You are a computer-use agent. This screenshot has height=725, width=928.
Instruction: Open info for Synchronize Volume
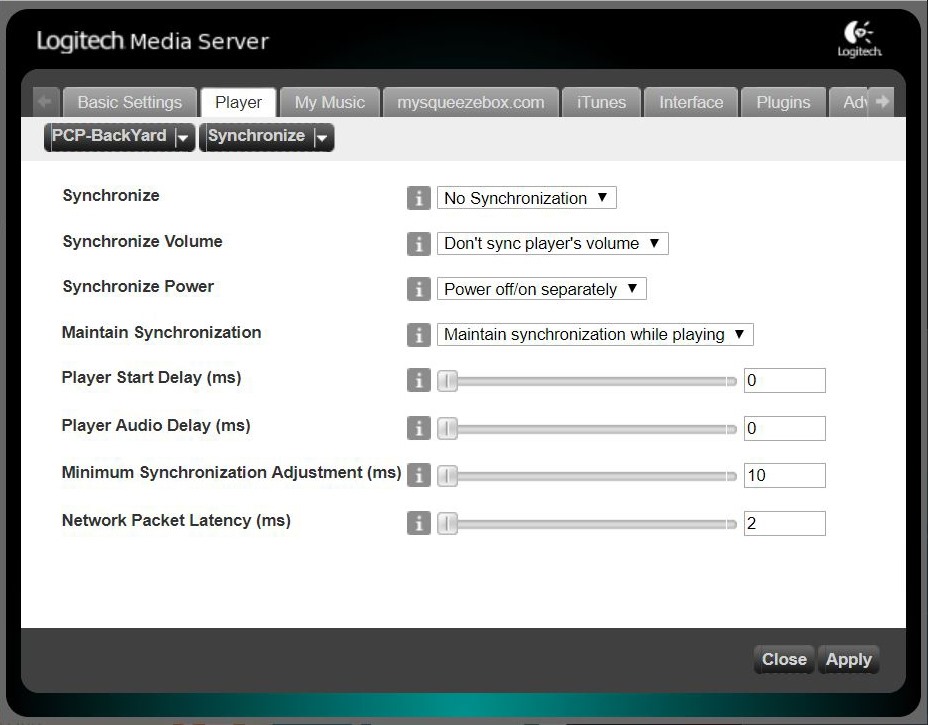418,243
